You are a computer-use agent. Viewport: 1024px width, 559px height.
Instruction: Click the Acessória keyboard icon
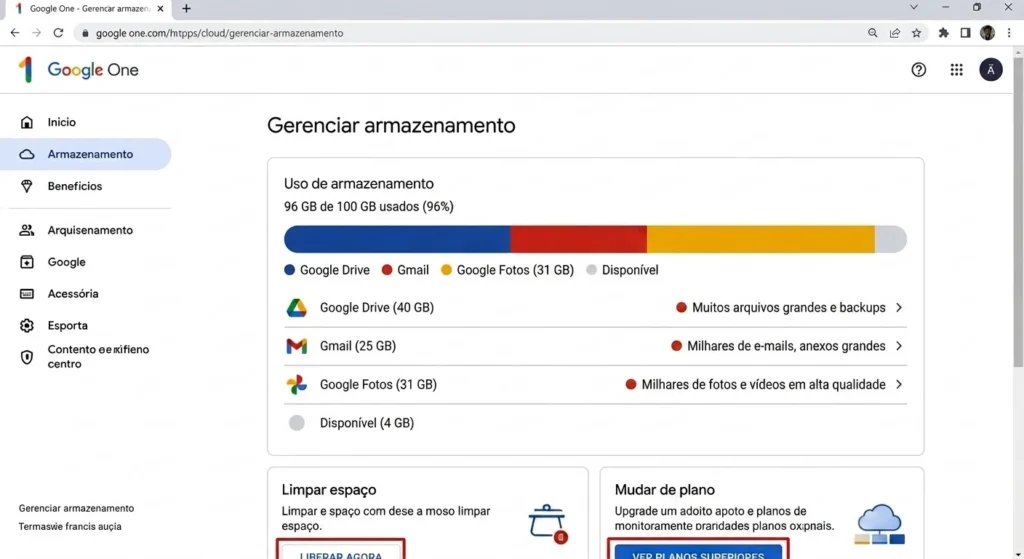tap(27, 294)
